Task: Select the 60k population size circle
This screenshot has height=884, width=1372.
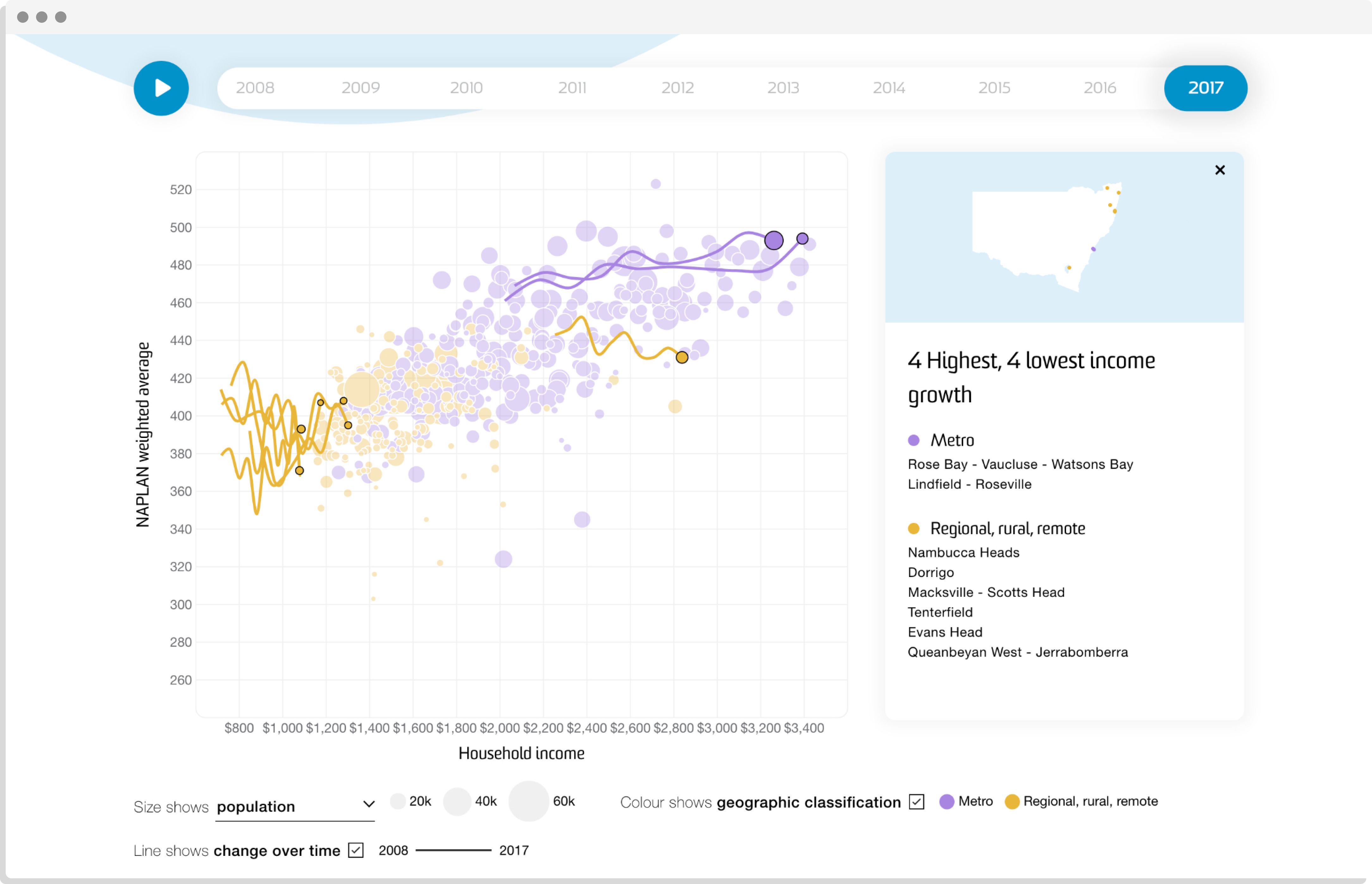Action: (x=529, y=801)
